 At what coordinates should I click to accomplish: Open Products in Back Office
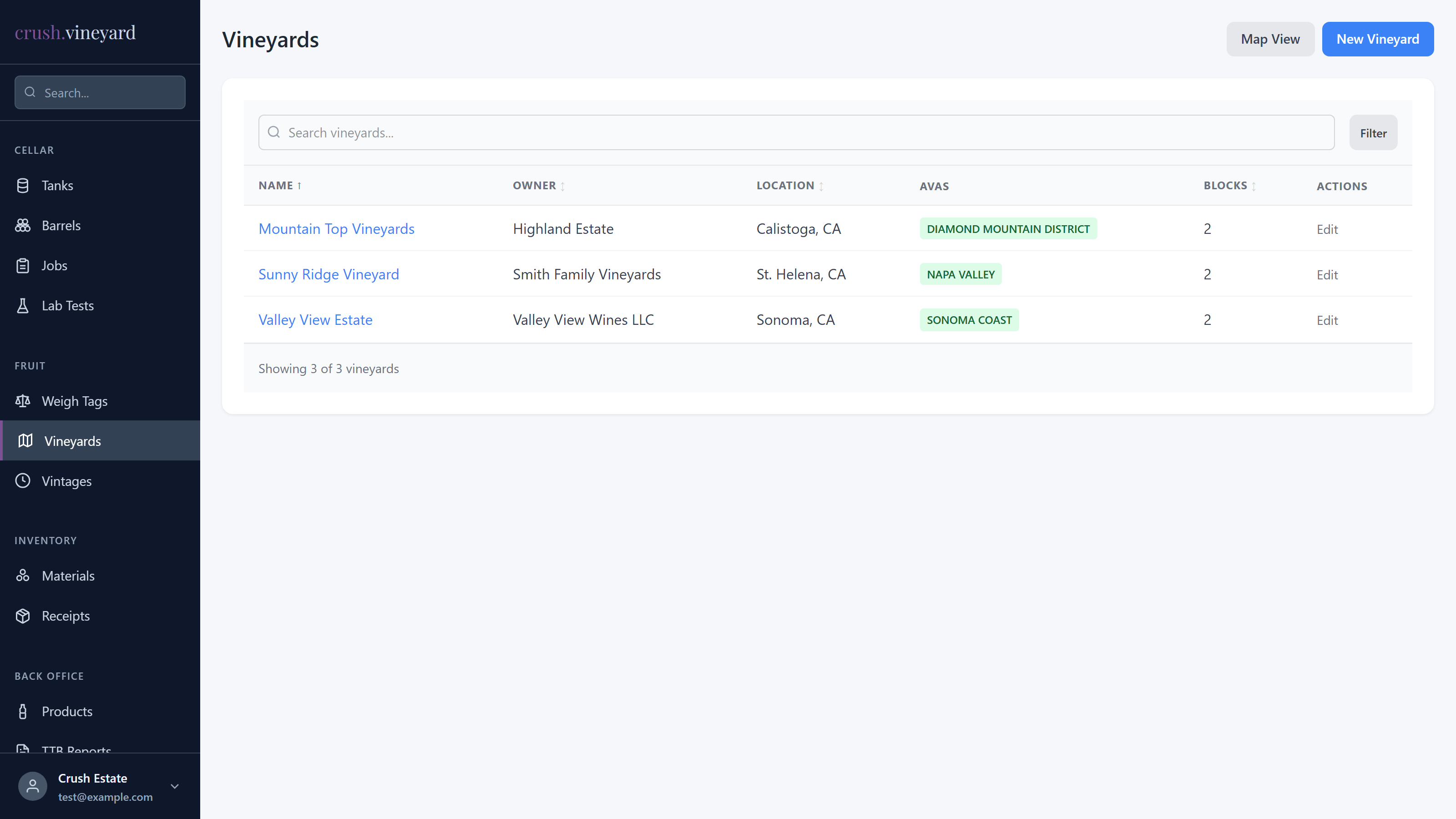point(100,711)
